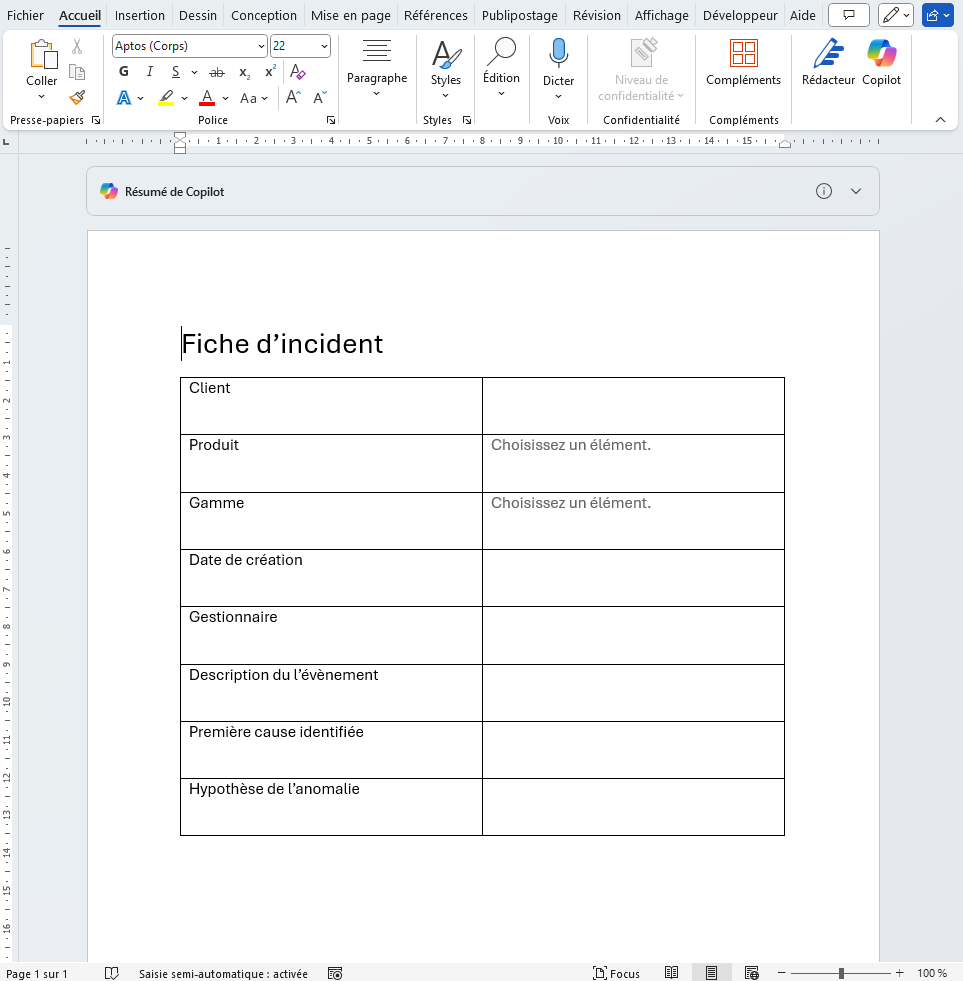Select the format painter brush icon

[77, 97]
